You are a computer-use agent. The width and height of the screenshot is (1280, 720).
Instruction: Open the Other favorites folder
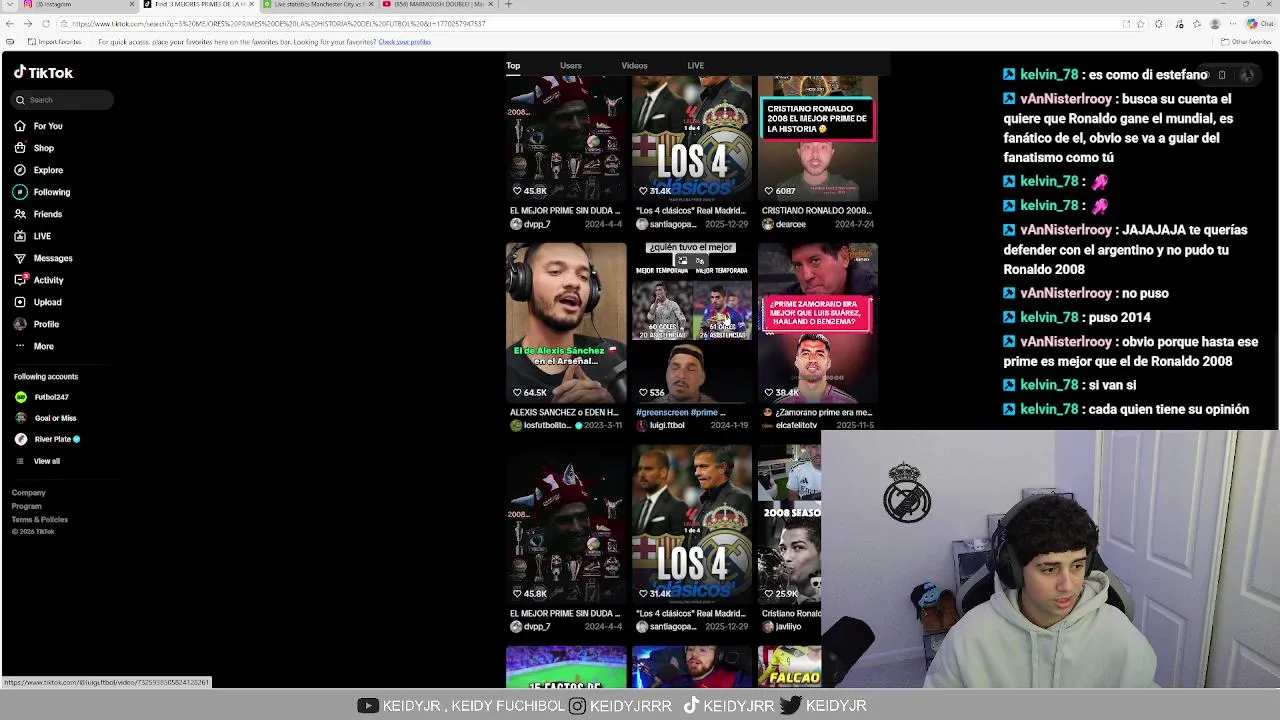click(x=1246, y=42)
